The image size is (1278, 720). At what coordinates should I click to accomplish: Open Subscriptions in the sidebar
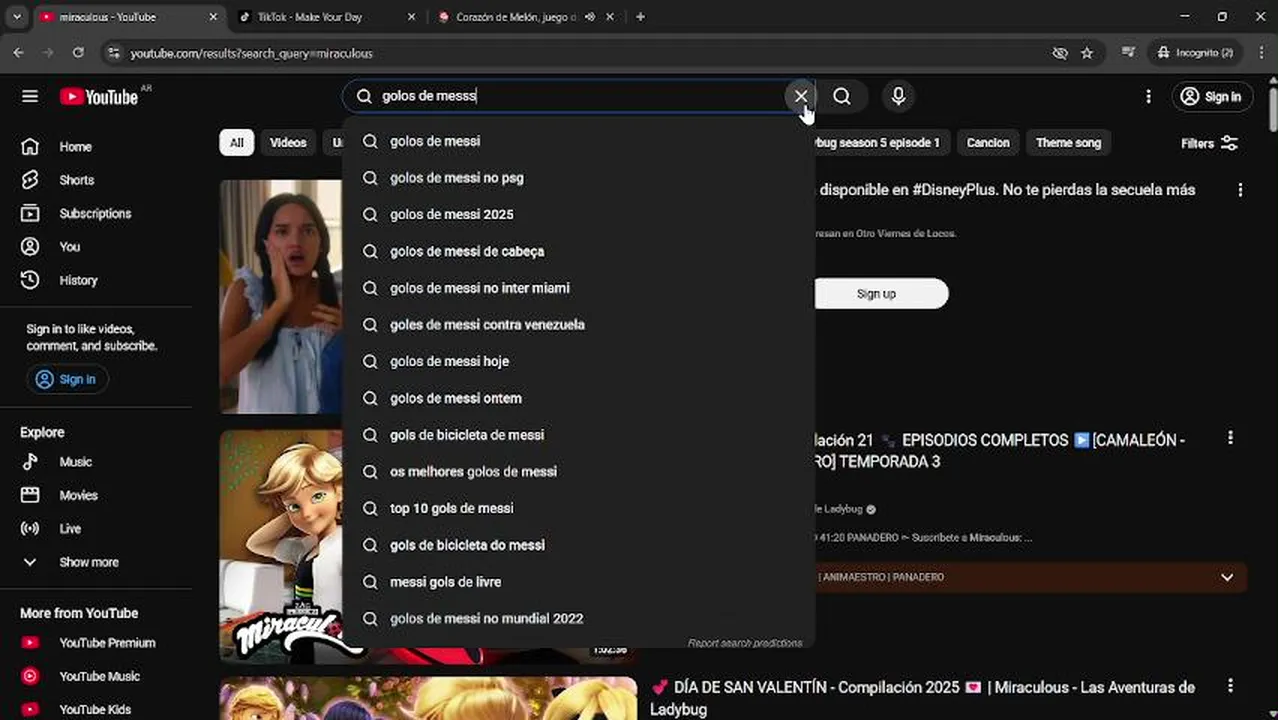(x=96, y=213)
